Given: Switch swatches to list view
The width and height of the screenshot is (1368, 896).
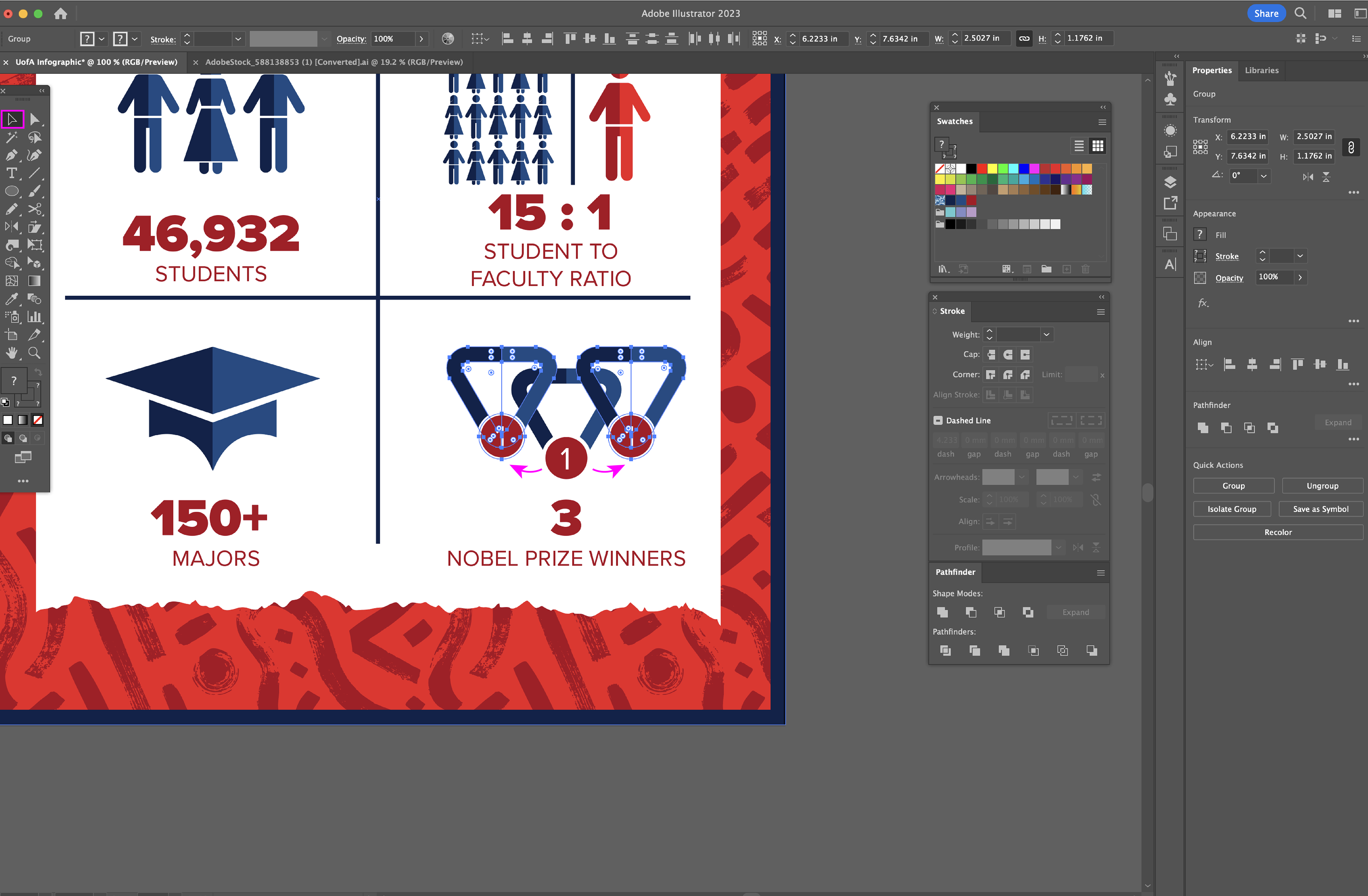Looking at the screenshot, I should pos(1079,146).
